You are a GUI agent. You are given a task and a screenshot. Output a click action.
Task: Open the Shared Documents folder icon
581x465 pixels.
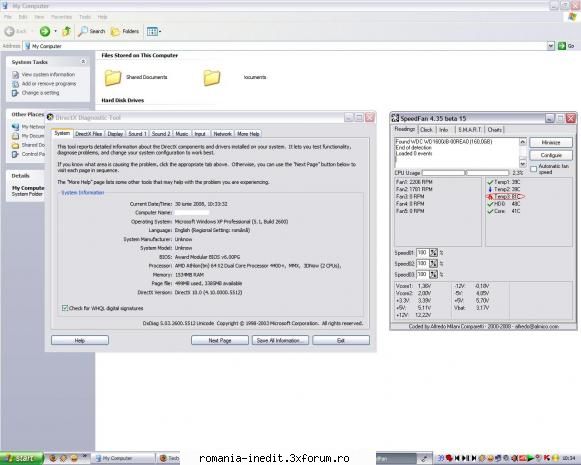[x=113, y=78]
